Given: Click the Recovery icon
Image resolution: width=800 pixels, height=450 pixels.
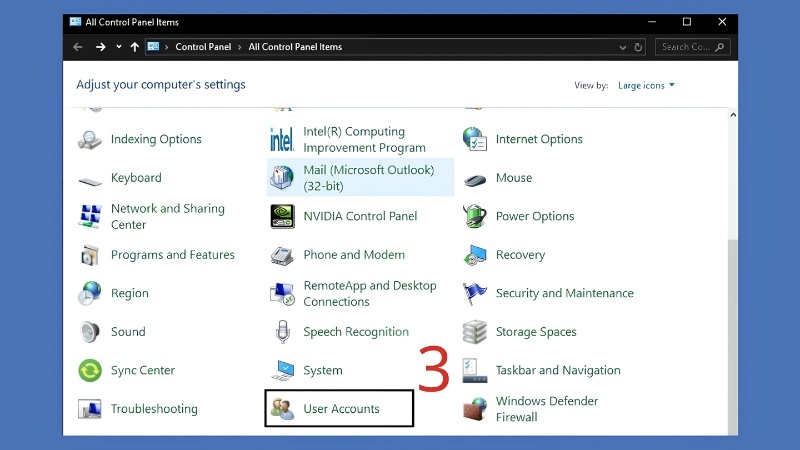Looking at the screenshot, I should pos(474,255).
